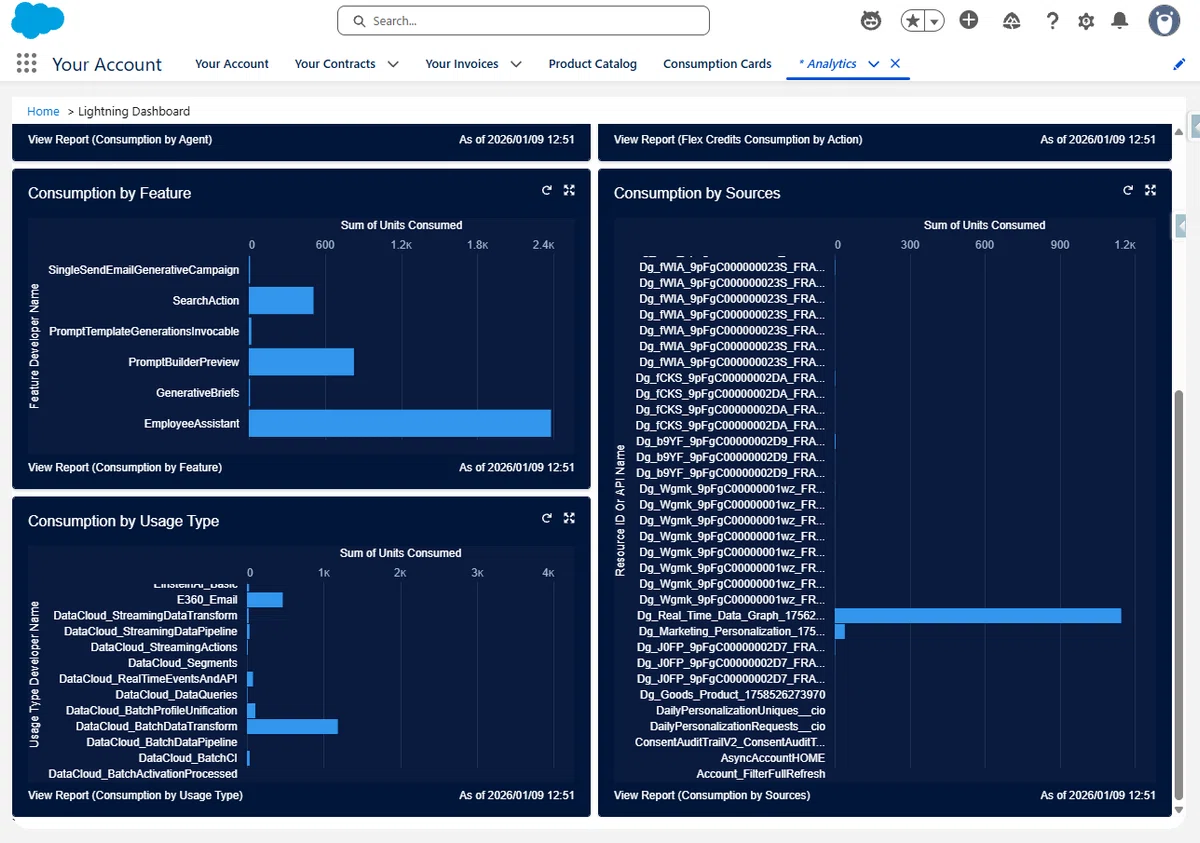The height and width of the screenshot is (843, 1200).
Task: Click the EmployeeAssistant bar in the chart
Action: click(400, 423)
